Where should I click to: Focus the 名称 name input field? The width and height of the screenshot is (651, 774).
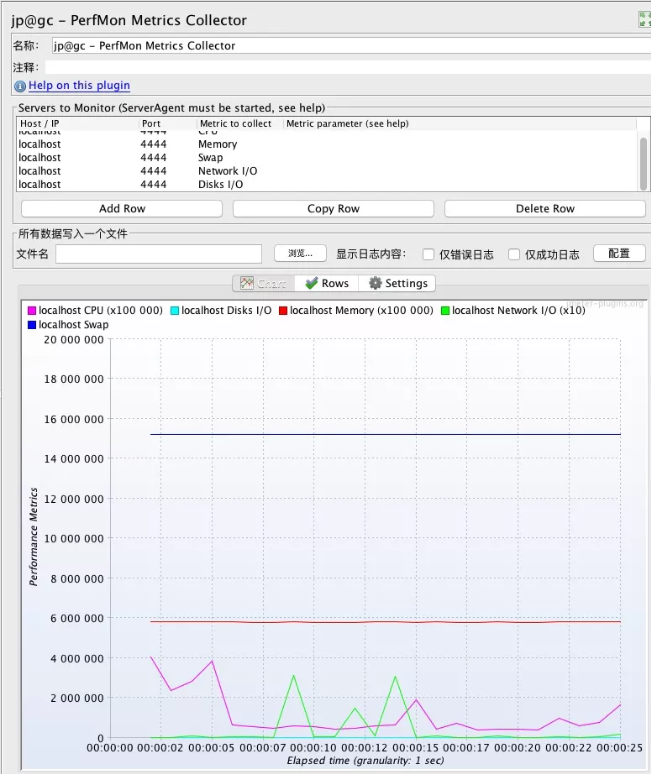point(351,46)
